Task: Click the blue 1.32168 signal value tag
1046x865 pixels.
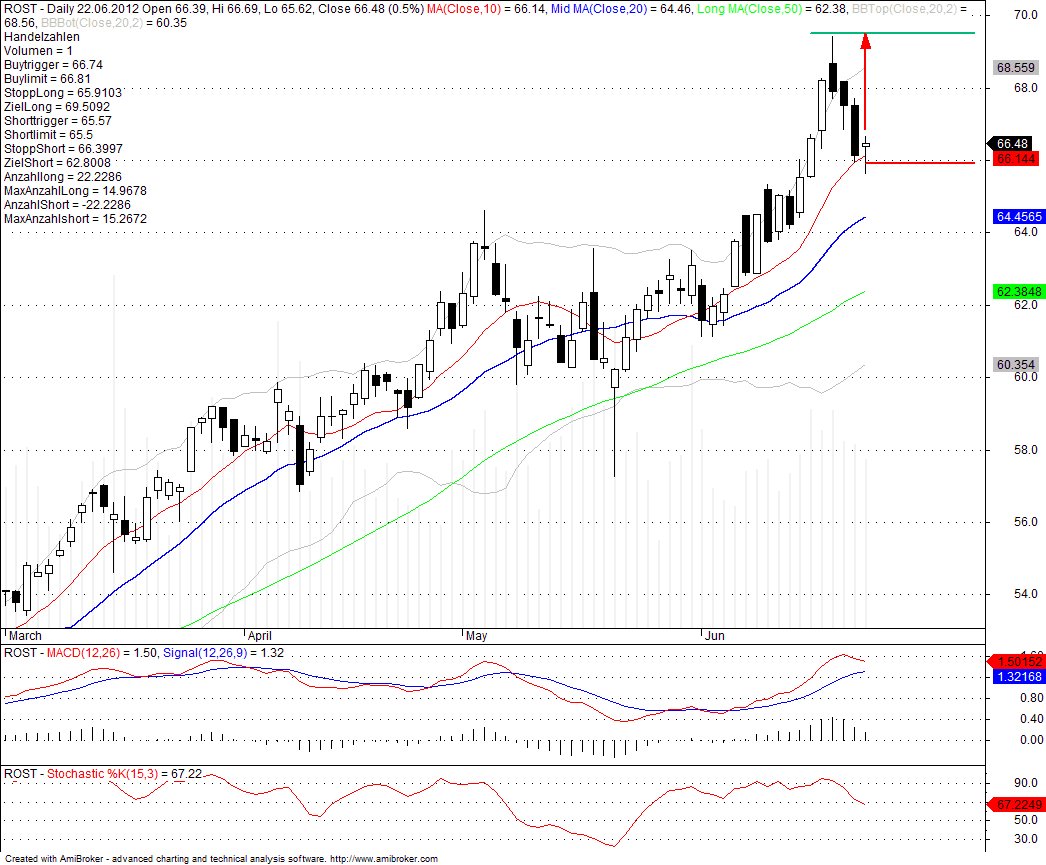Action: [1019, 676]
